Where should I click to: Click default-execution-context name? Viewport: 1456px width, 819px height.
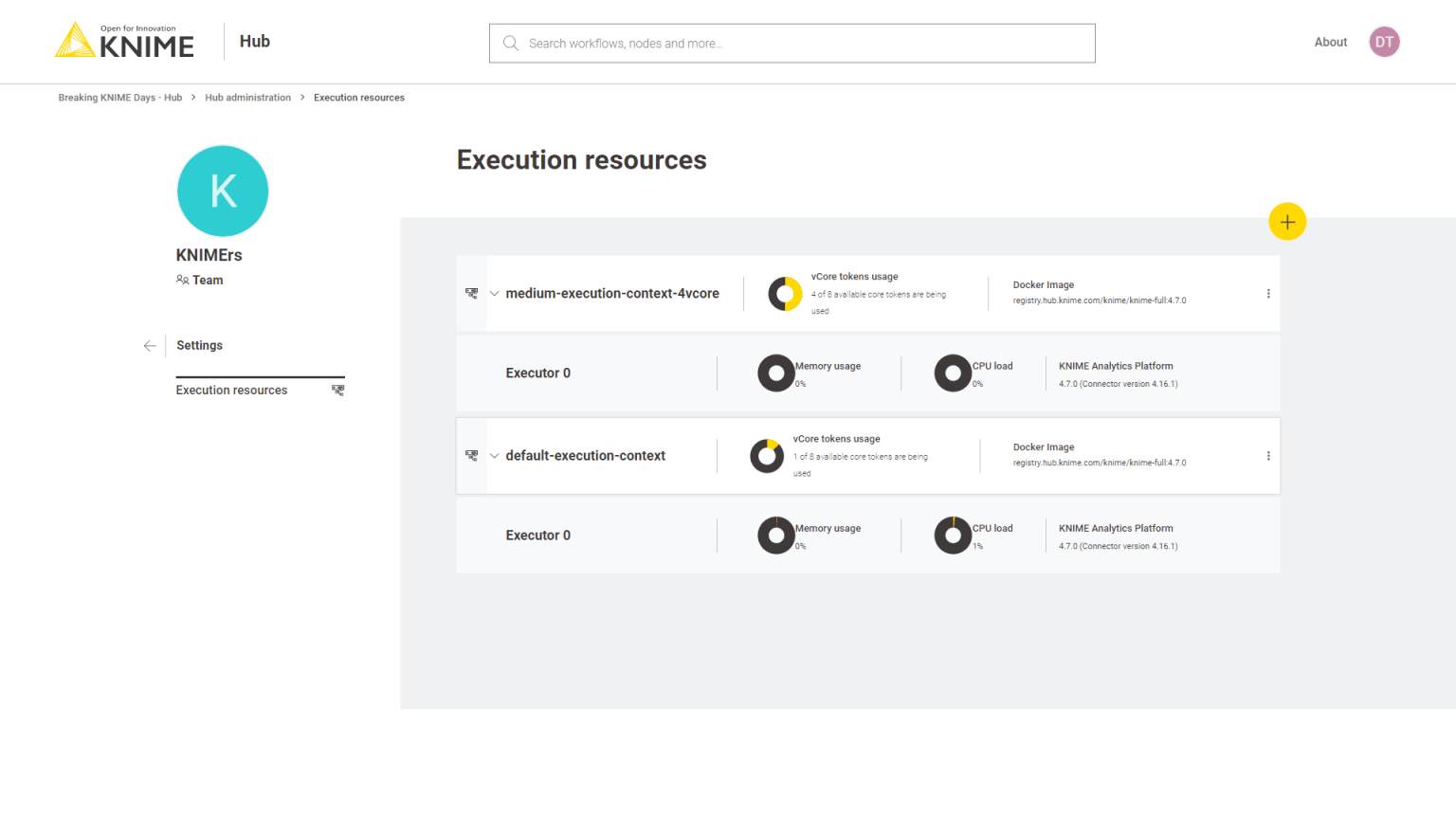(585, 456)
